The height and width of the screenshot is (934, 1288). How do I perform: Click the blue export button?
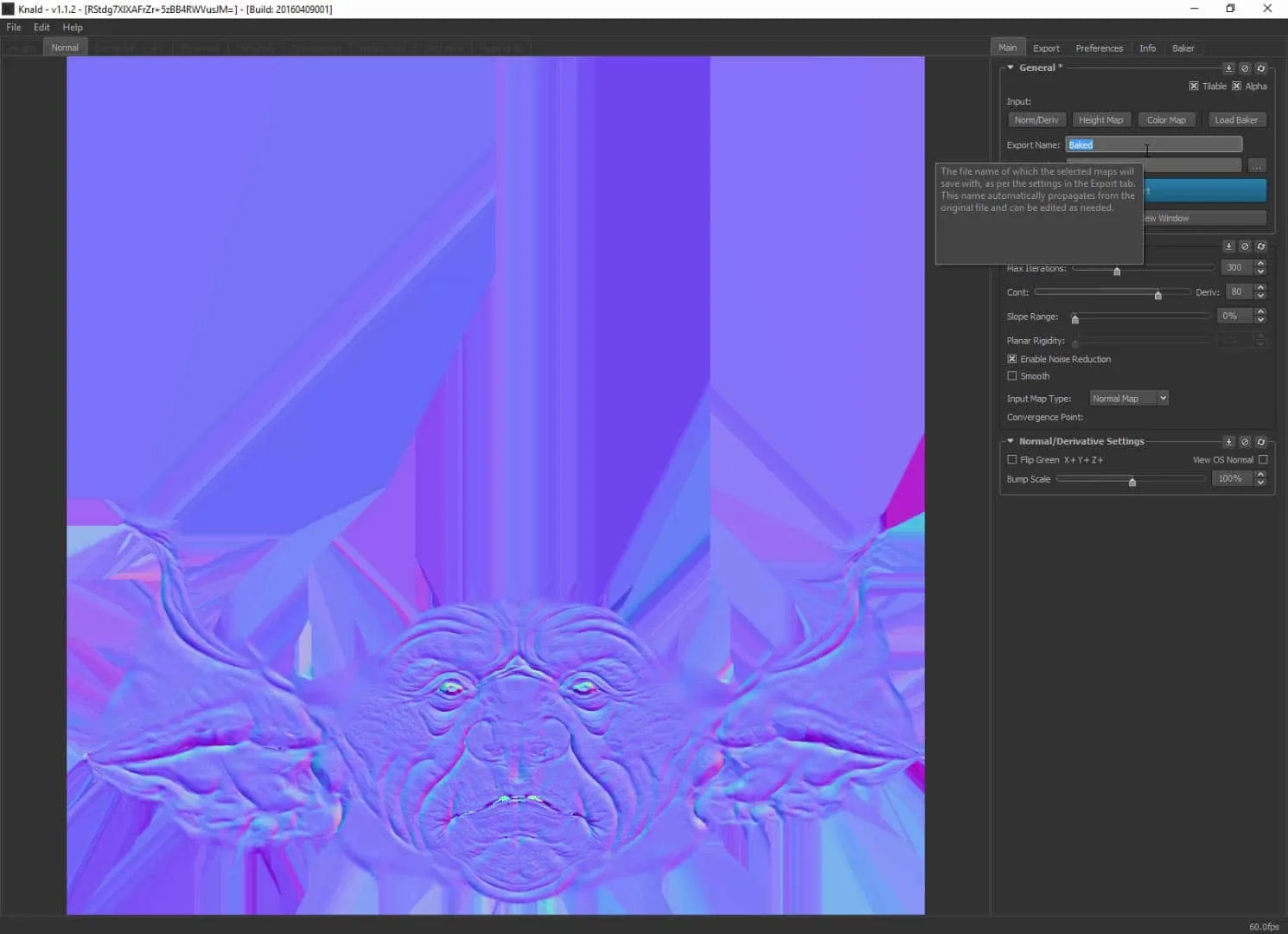click(1205, 190)
